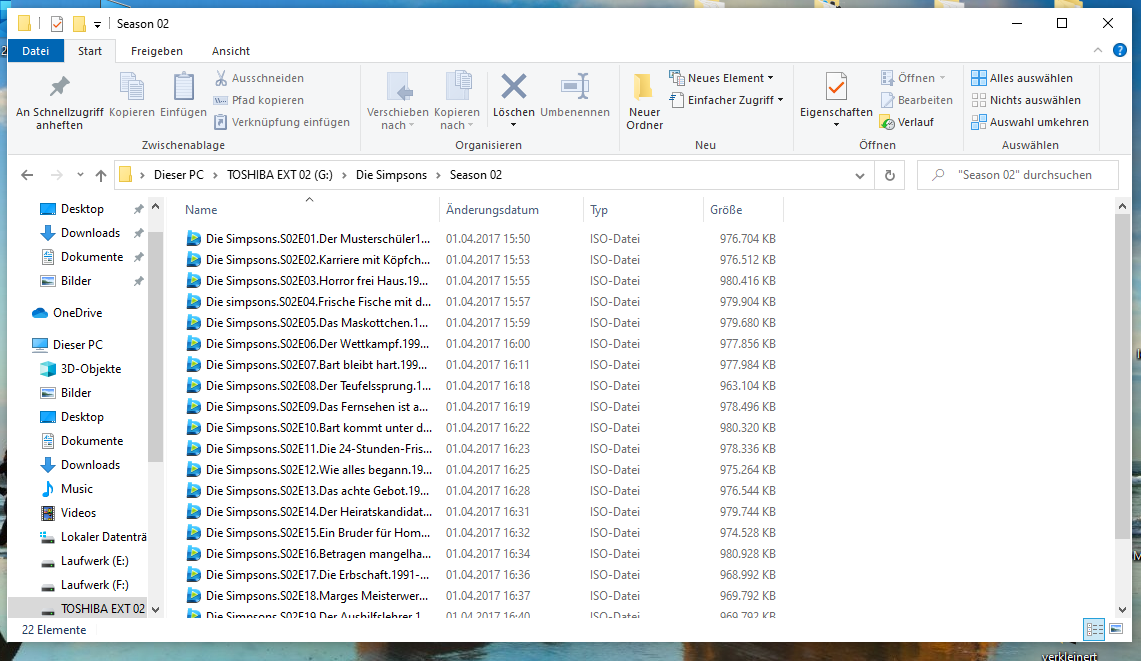
Task: Switch to the Ansicht tab
Action: tap(231, 51)
